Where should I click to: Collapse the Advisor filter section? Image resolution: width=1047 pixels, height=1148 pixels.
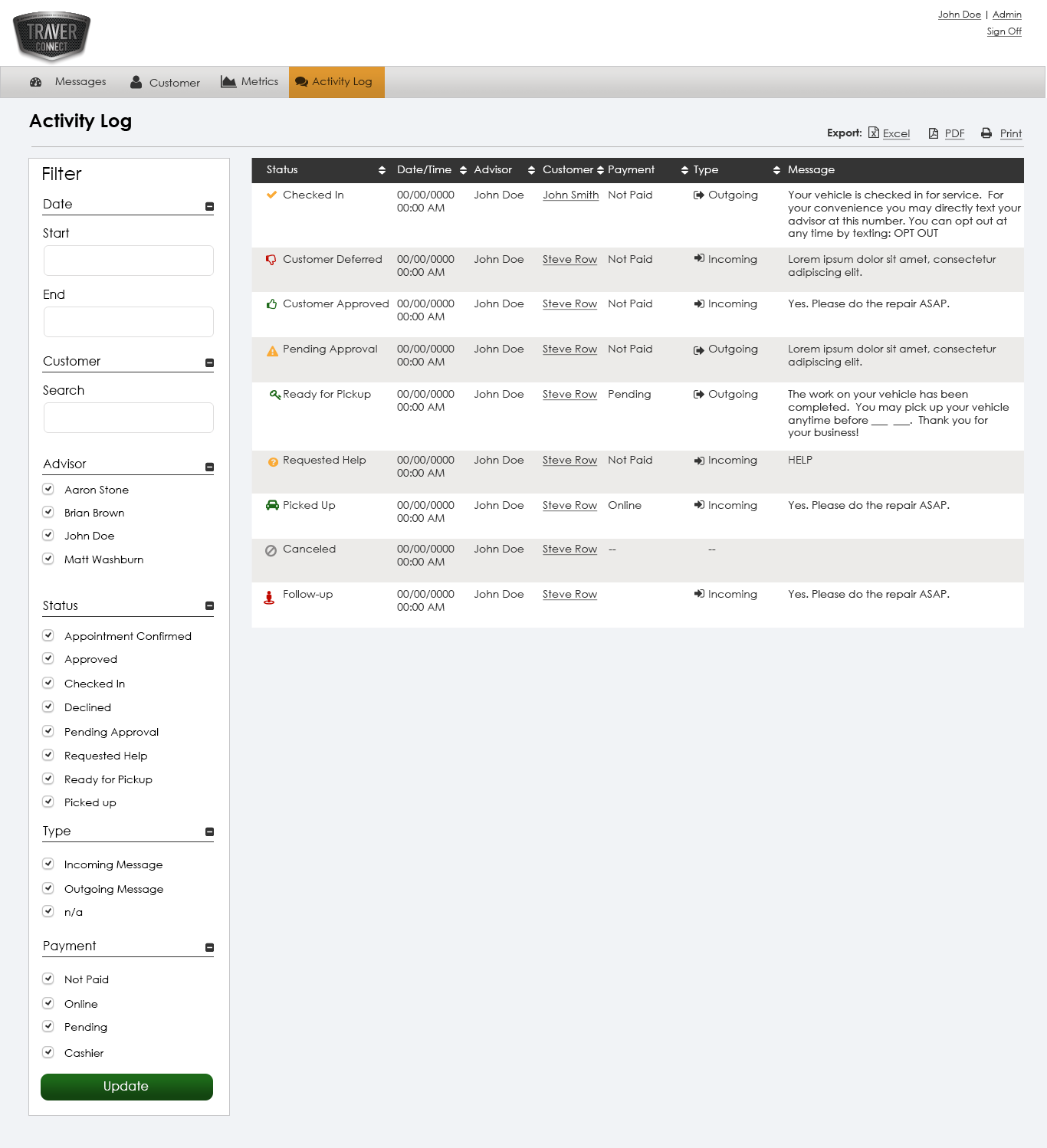[x=209, y=467]
